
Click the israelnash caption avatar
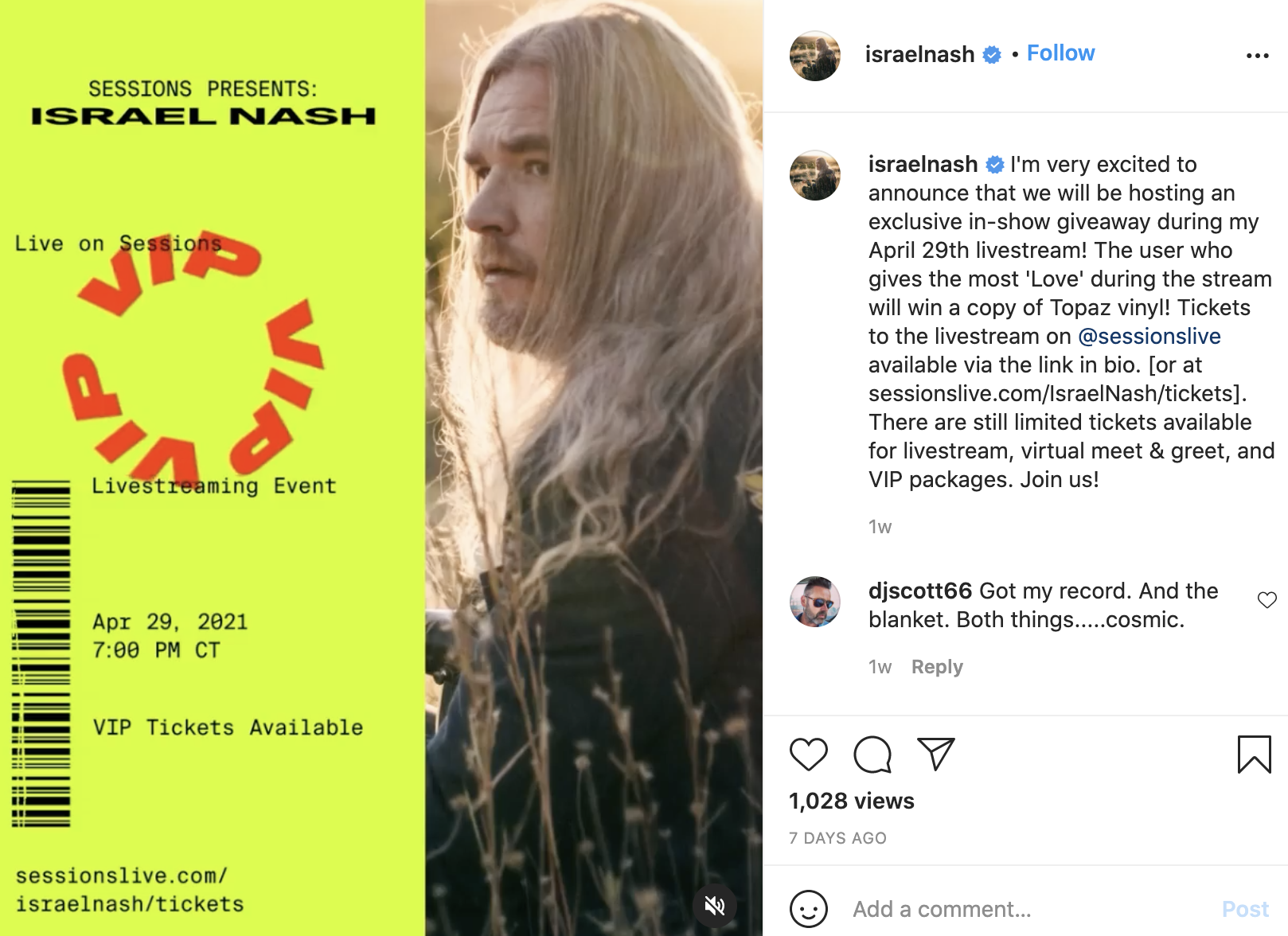tap(814, 175)
